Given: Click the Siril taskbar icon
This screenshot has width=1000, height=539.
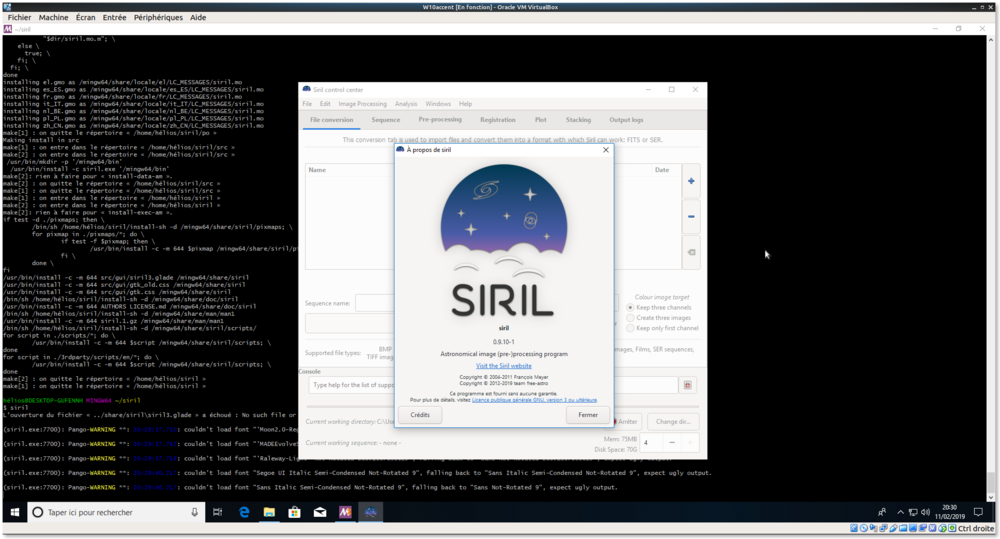Looking at the screenshot, I should coord(371,512).
